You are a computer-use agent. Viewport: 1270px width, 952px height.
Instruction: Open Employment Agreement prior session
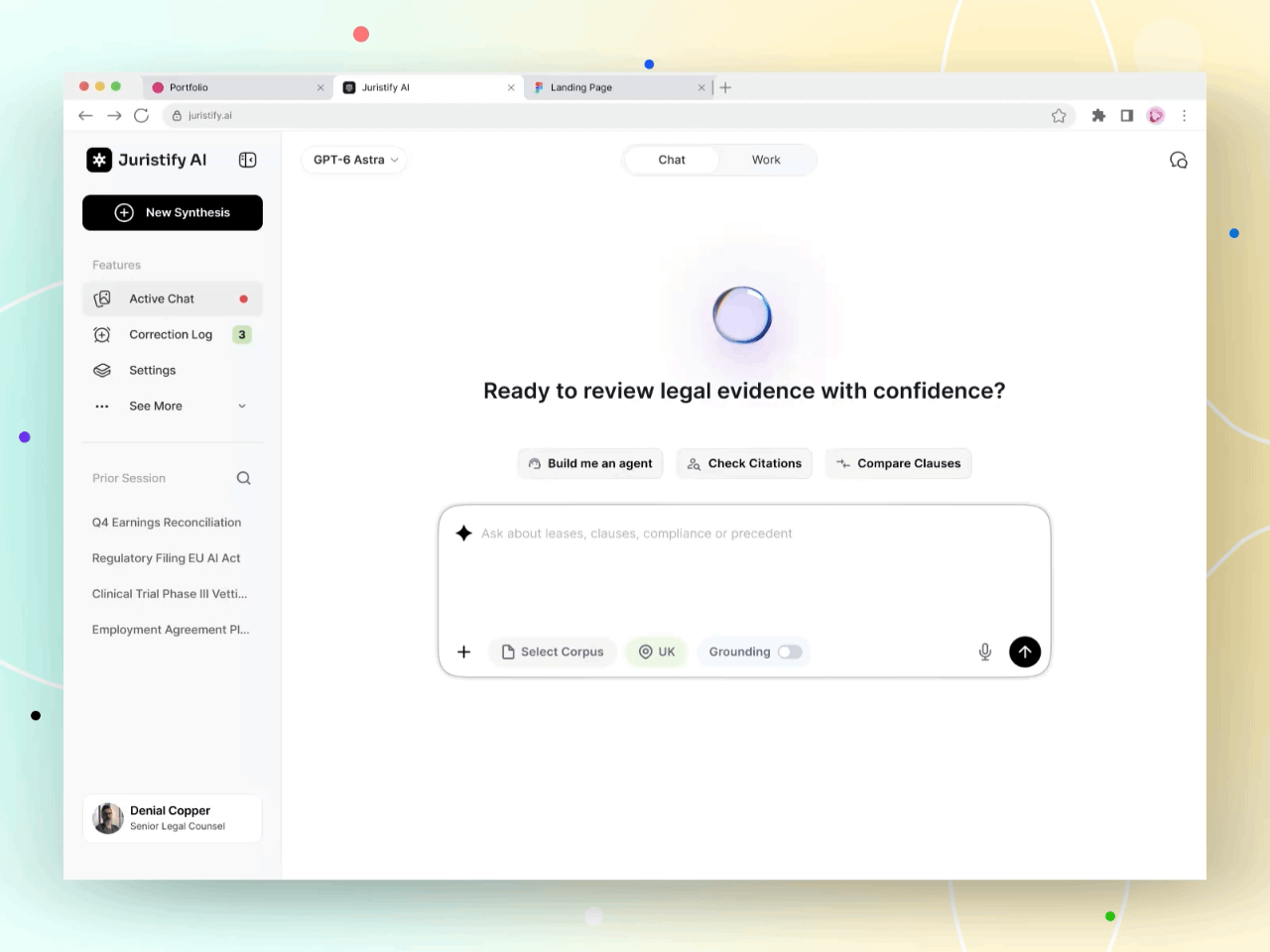tap(171, 630)
